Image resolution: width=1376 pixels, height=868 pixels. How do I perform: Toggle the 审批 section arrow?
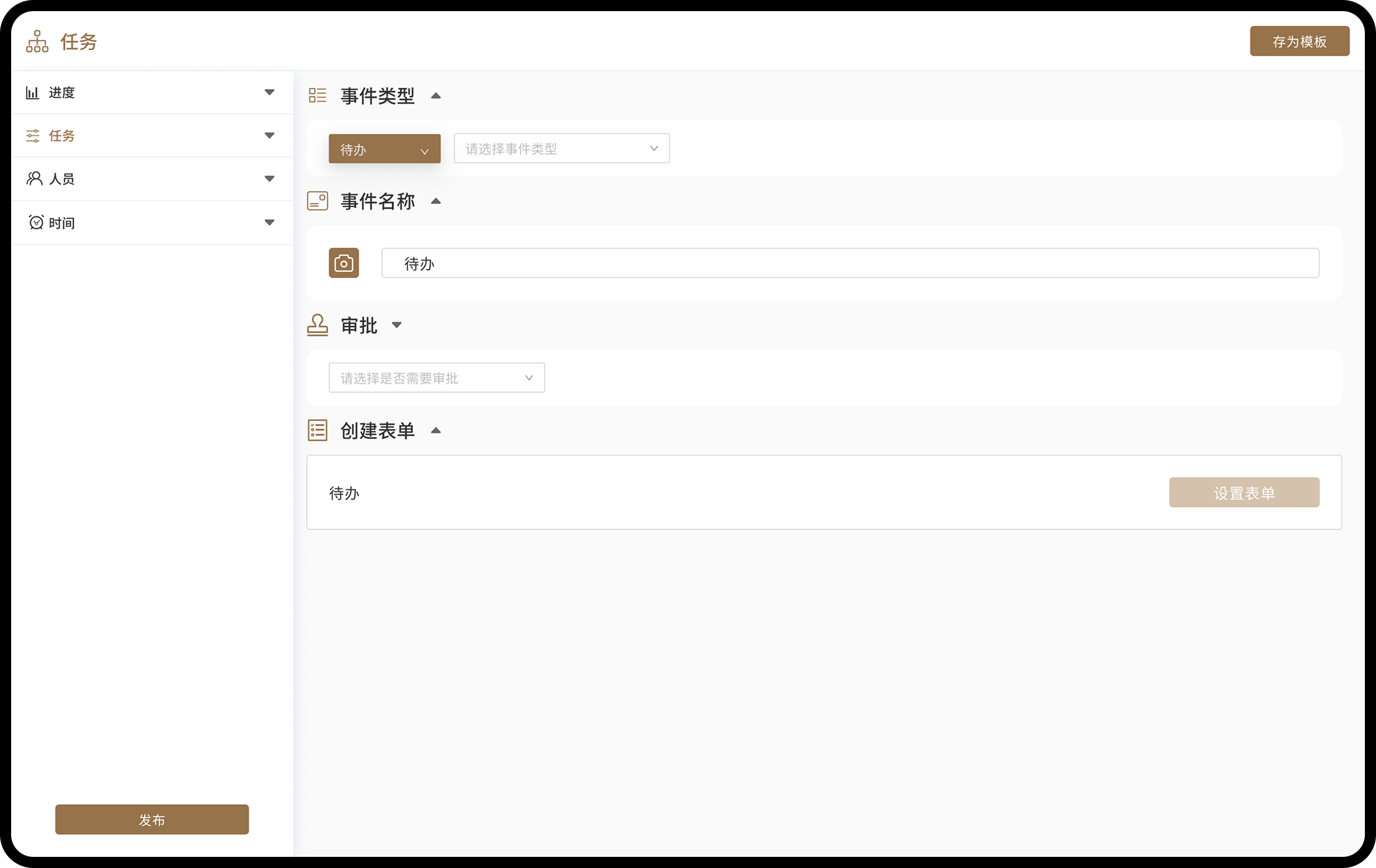pos(397,325)
